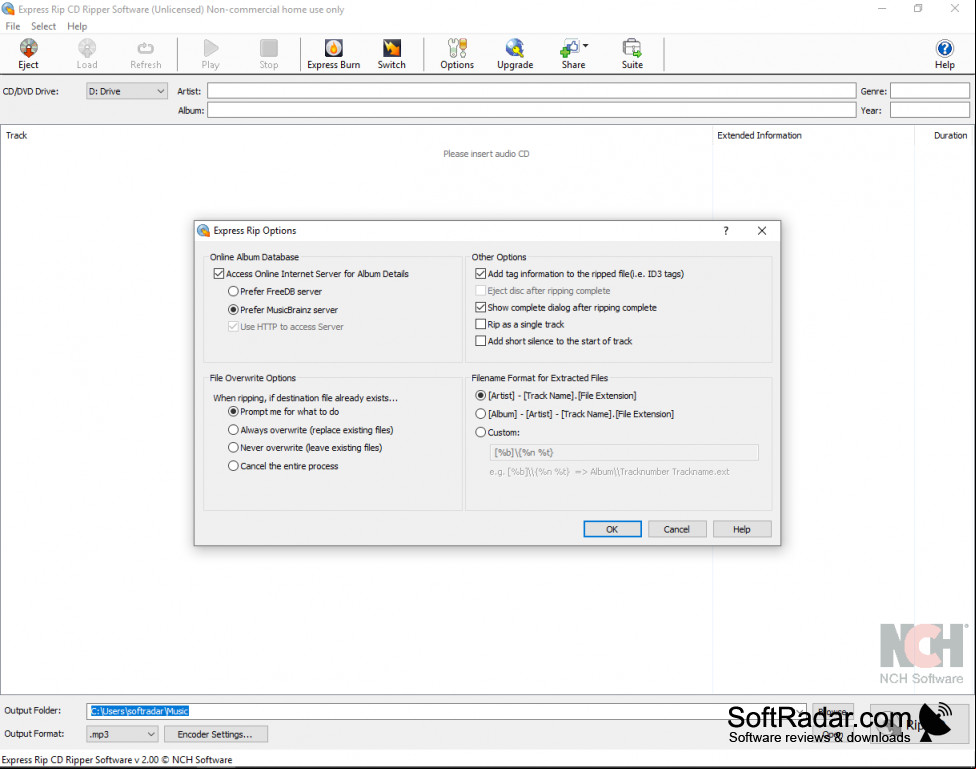The image size is (976, 769).
Task: Click the Stop toolbar icon
Action: pyautogui.click(x=269, y=54)
